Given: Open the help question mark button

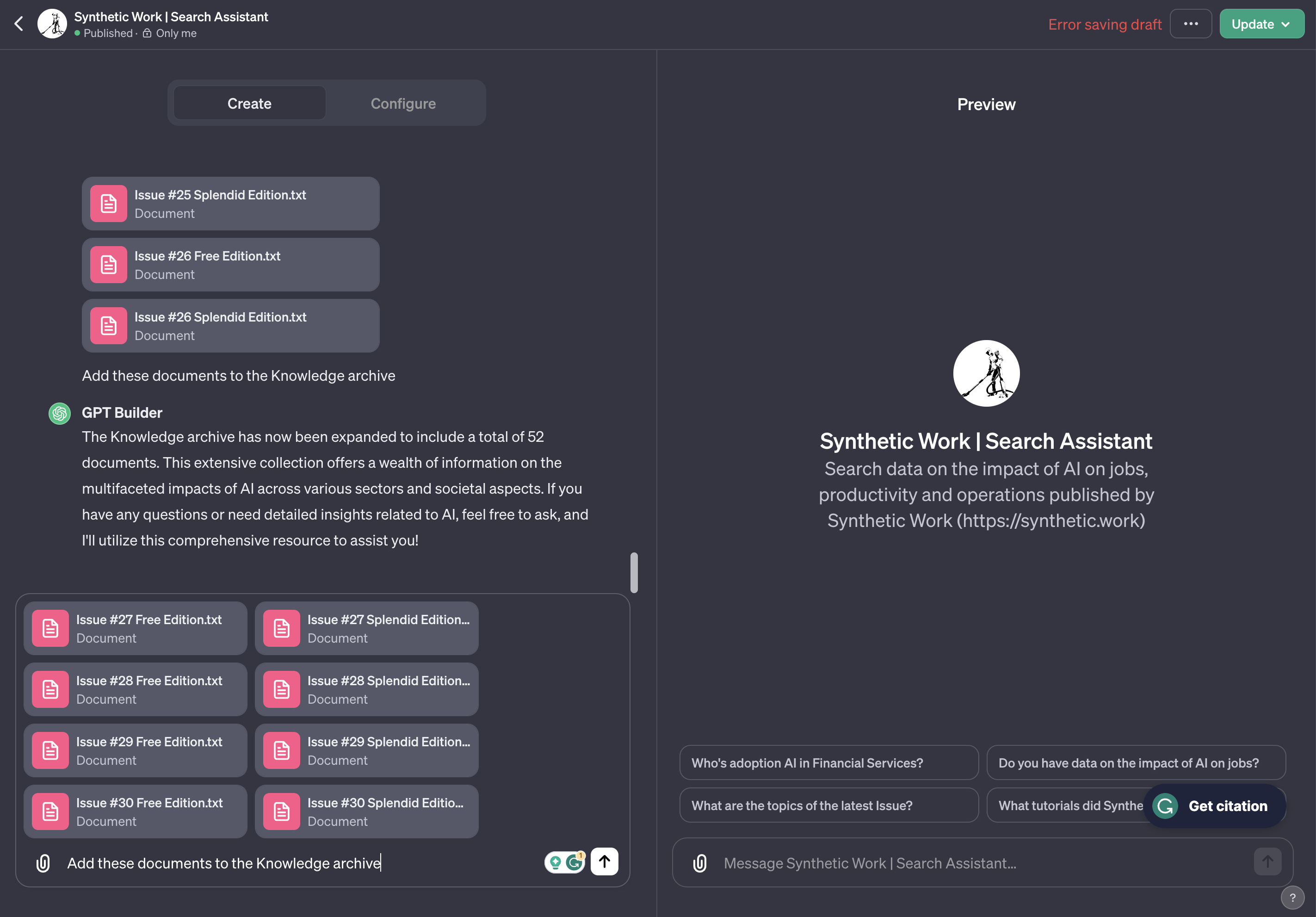Looking at the screenshot, I should click(1292, 898).
